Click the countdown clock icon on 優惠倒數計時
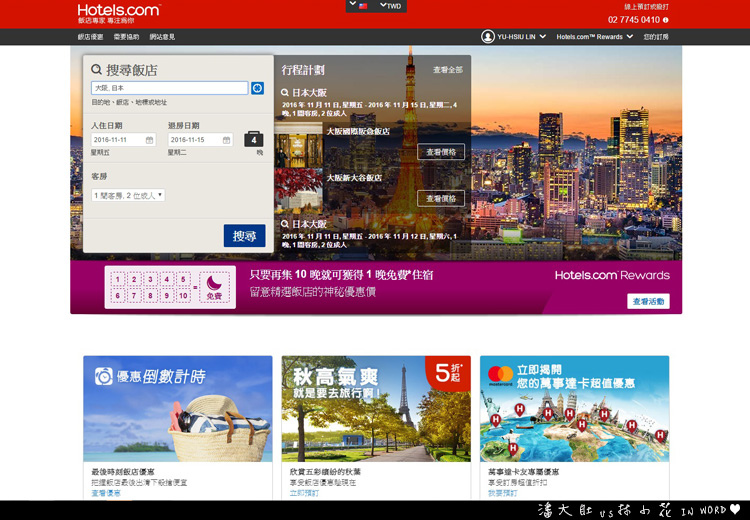This screenshot has height=520, width=750. pos(103,376)
